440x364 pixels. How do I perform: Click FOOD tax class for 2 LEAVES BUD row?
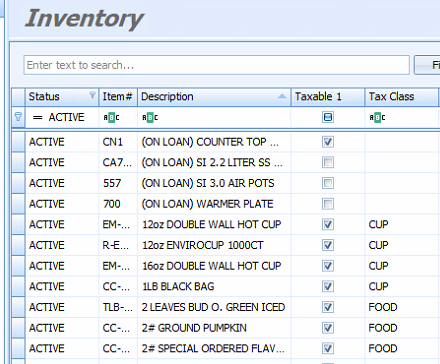[x=383, y=307]
